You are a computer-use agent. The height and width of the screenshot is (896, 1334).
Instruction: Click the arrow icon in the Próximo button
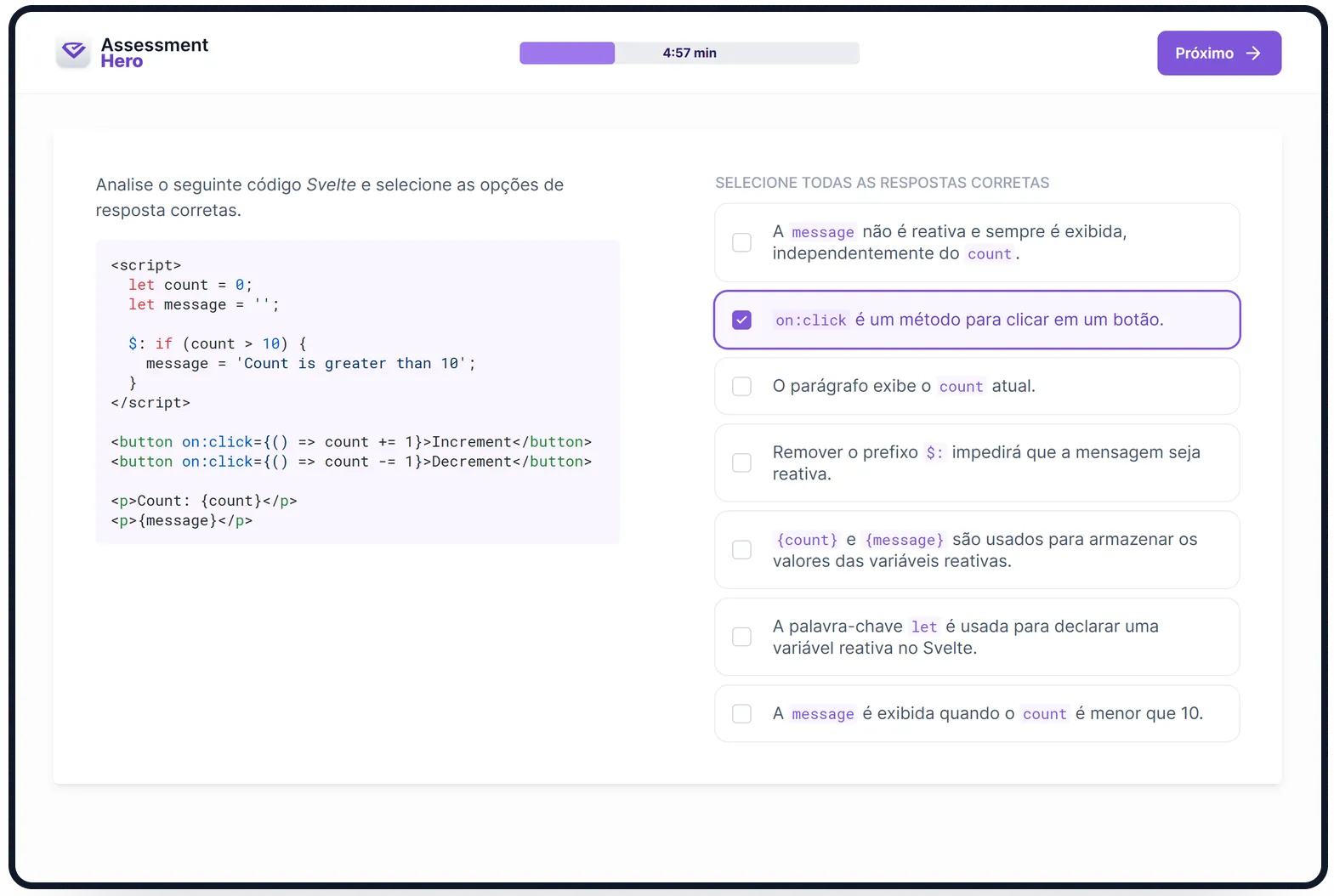[1253, 53]
